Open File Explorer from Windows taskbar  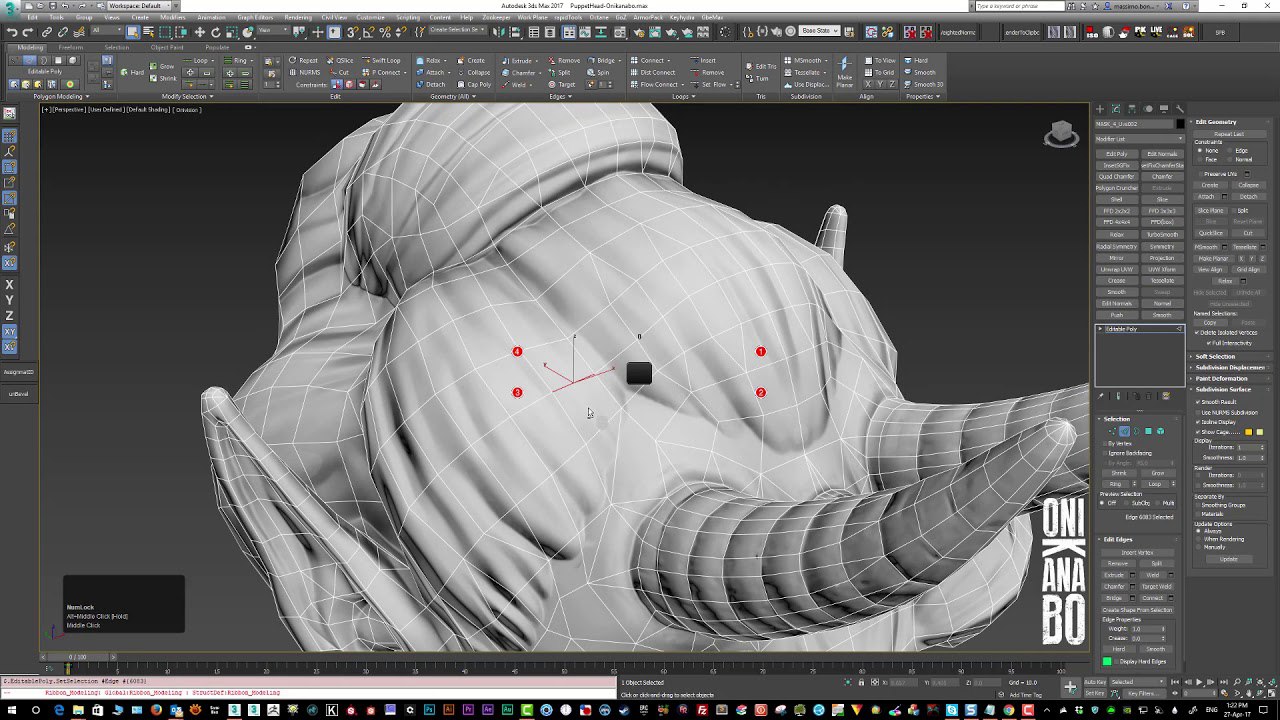click(78, 710)
